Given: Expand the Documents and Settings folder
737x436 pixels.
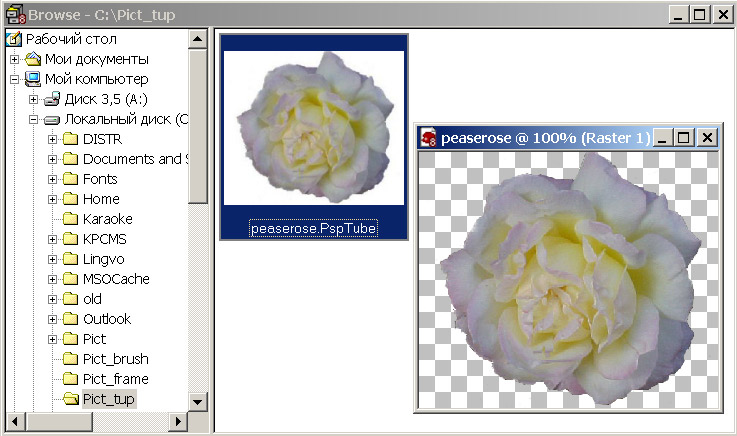Looking at the screenshot, I should 52,159.
